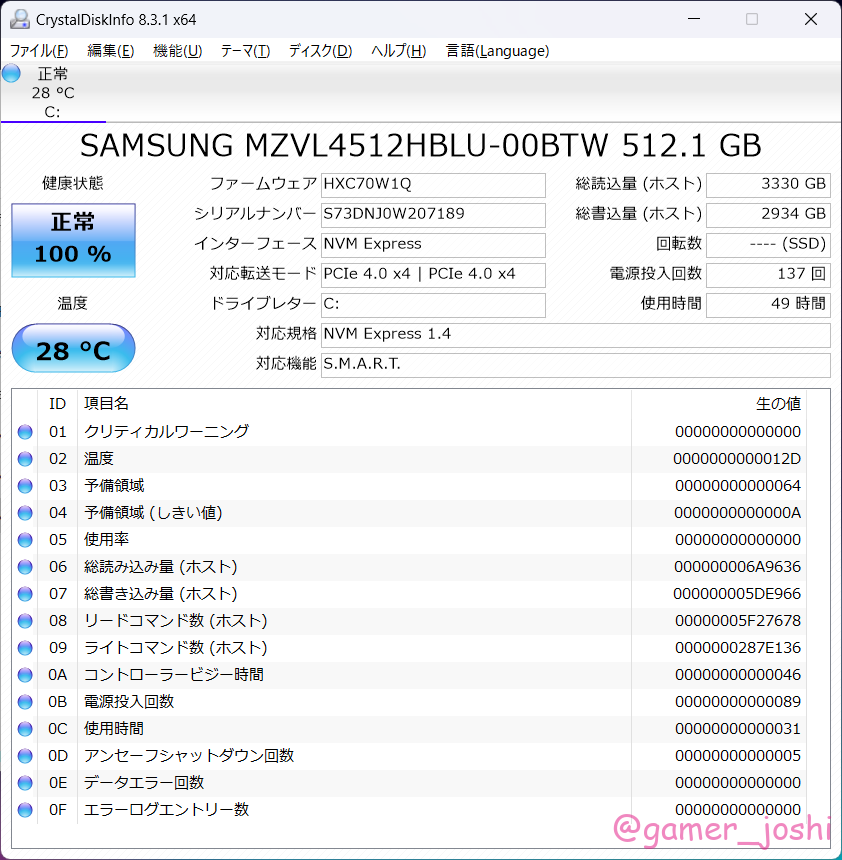The image size is (842, 860).
Task: Open the 言語(Language) menu
Action: [498, 51]
